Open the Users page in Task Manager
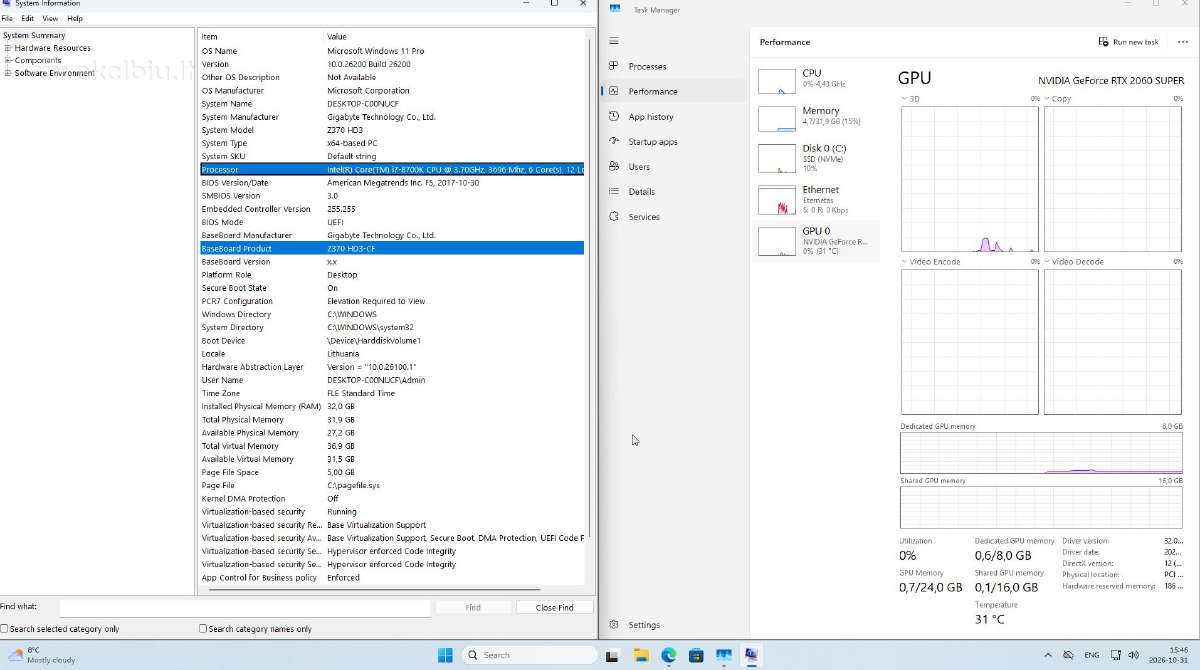This screenshot has width=1200, height=670. tap(673, 166)
